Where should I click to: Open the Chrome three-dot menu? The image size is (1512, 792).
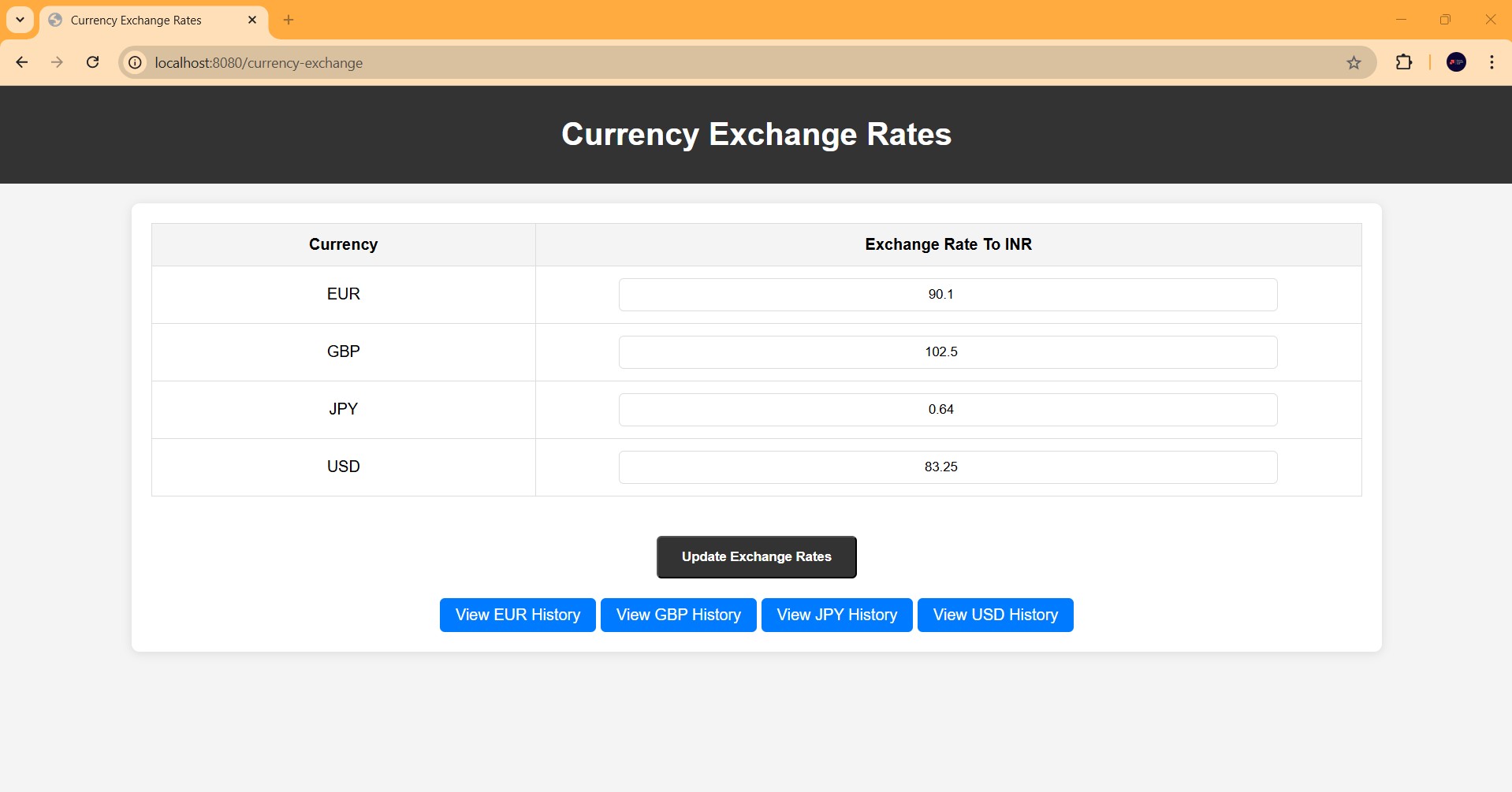(x=1492, y=62)
